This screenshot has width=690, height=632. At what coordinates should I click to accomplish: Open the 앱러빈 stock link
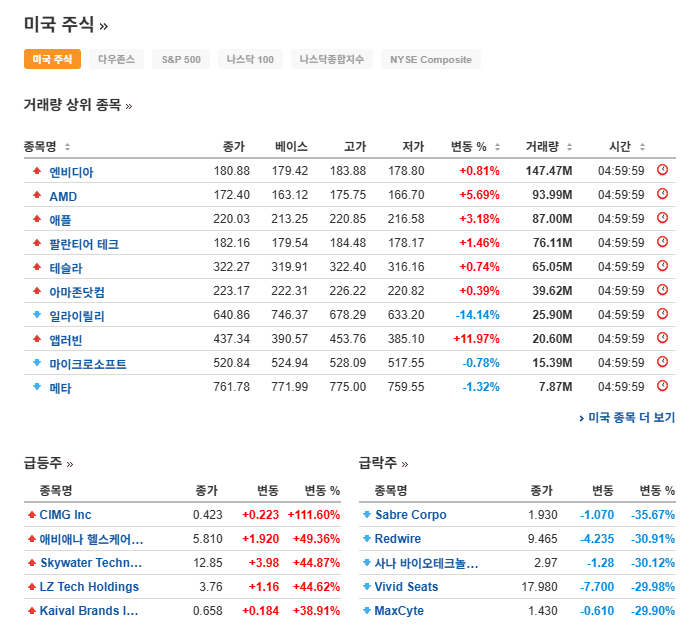coord(66,340)
